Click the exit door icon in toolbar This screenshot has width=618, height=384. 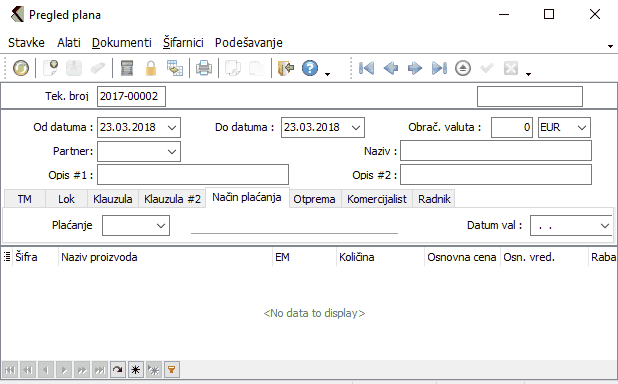286,68
